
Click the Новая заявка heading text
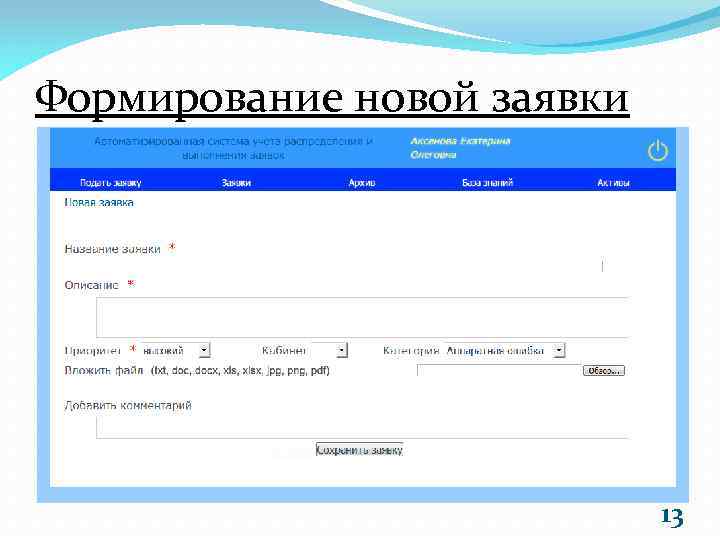coord(99,202)
